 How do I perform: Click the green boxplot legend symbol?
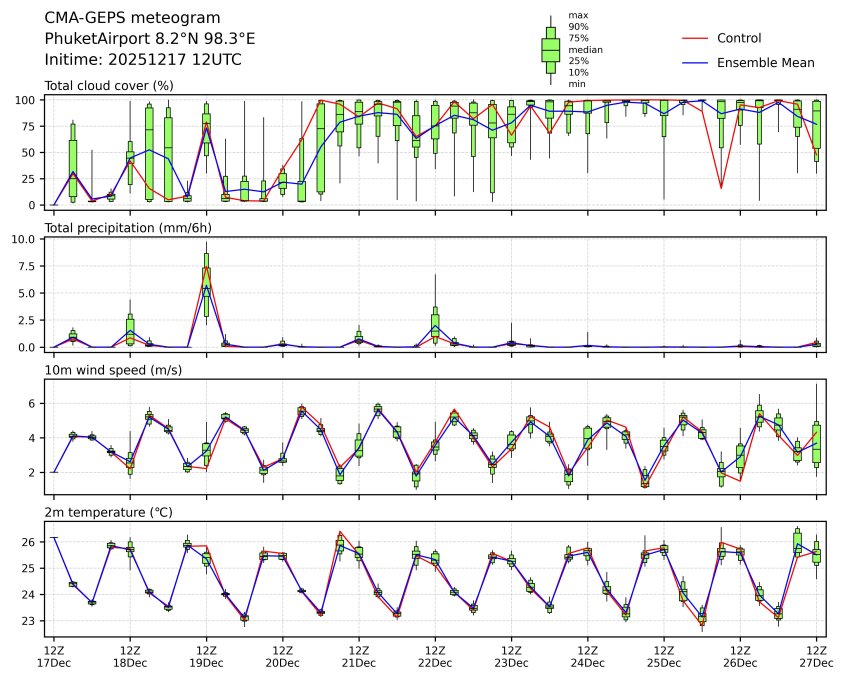click(x=550, y=49)
